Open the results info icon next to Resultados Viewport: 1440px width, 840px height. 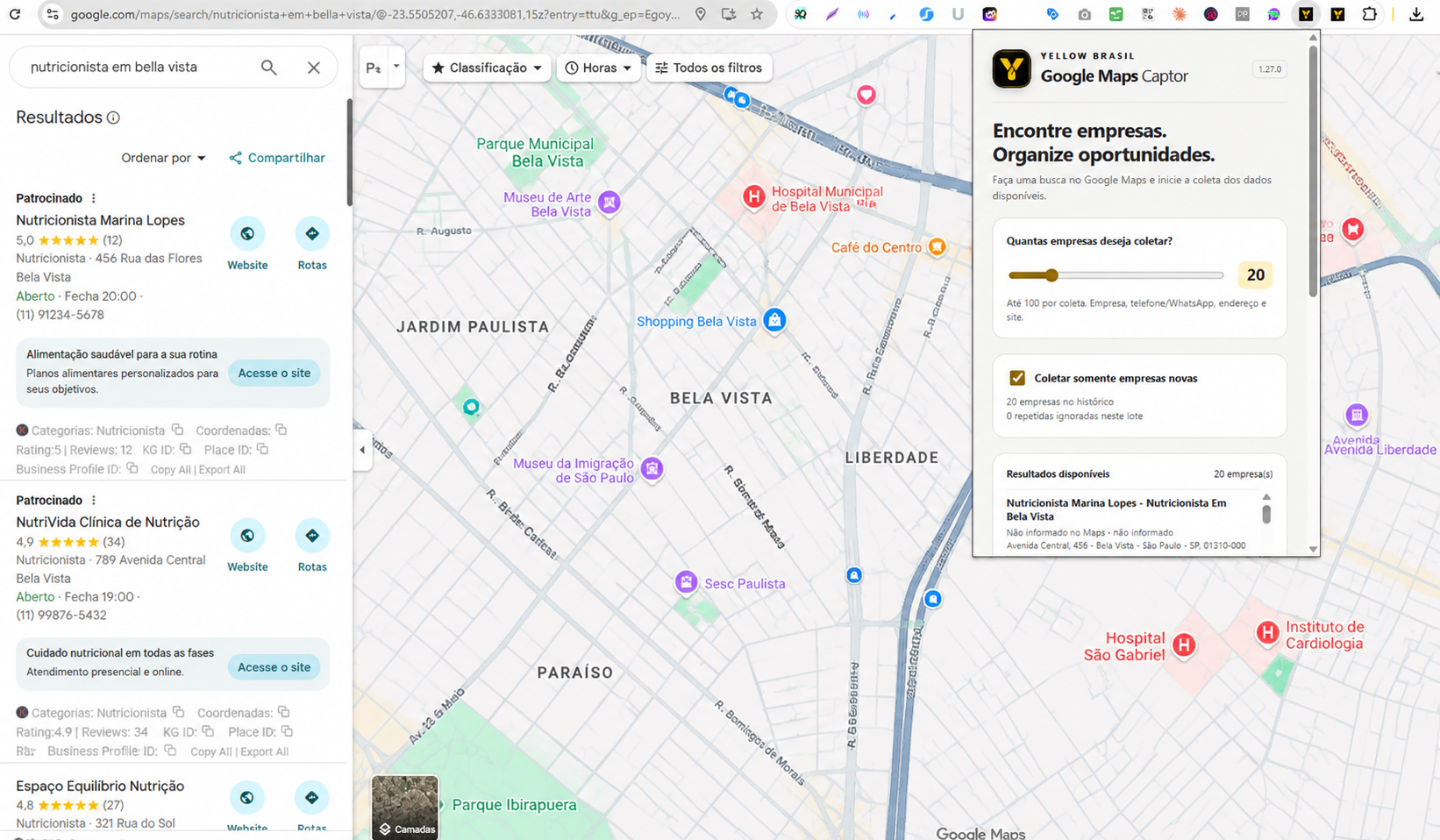pos(113,117)
